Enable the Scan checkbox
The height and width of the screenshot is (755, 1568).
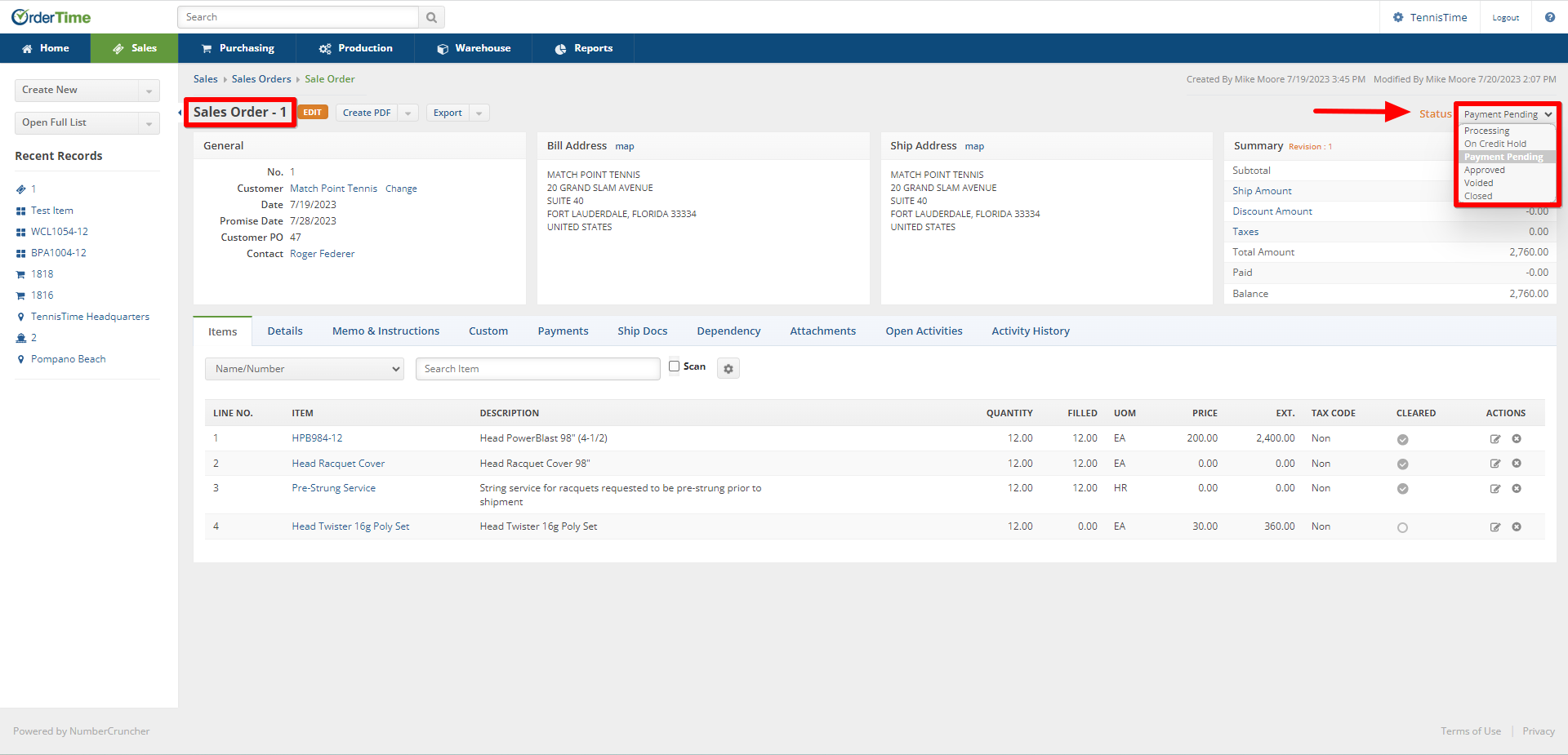click(x=675, y=366)
